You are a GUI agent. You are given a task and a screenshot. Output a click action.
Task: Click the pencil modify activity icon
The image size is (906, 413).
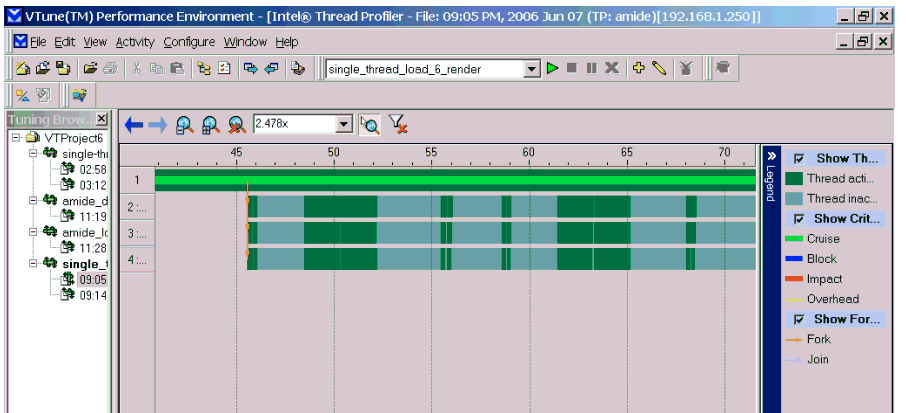point(659,69)
